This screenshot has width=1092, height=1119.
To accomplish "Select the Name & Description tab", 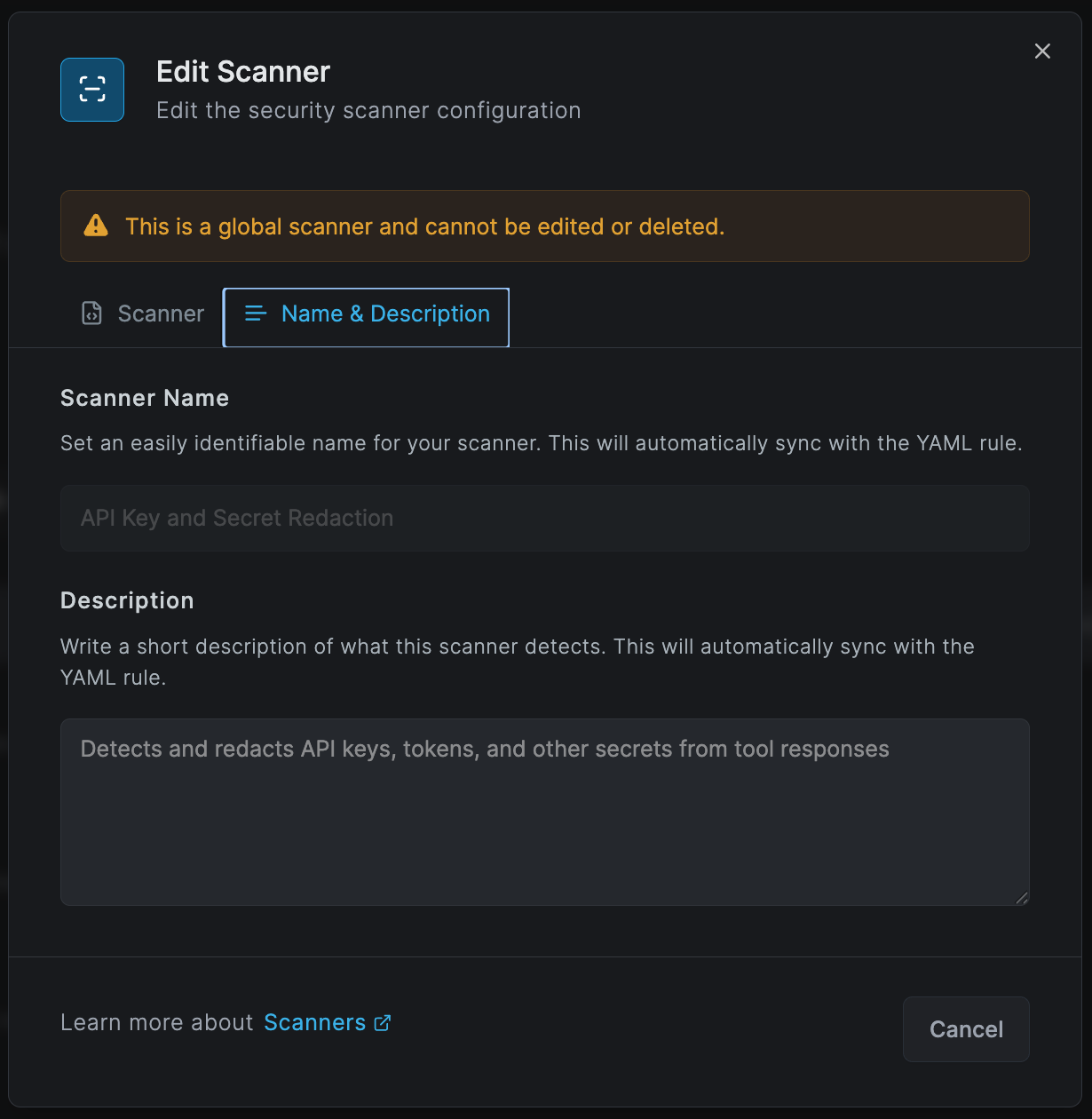I will (x=365, y=317).
